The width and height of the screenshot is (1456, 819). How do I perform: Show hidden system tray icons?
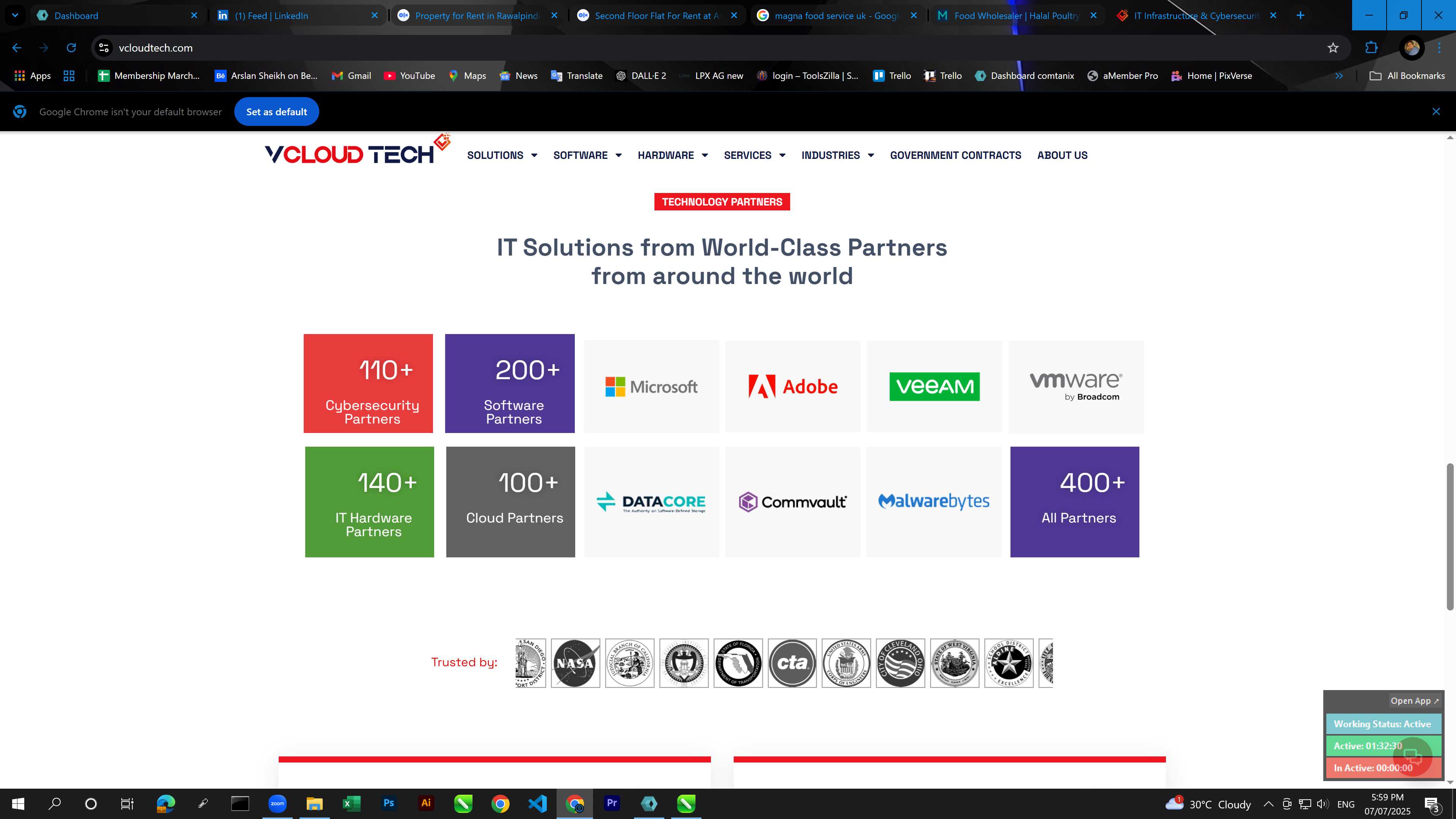(1268, 804)
